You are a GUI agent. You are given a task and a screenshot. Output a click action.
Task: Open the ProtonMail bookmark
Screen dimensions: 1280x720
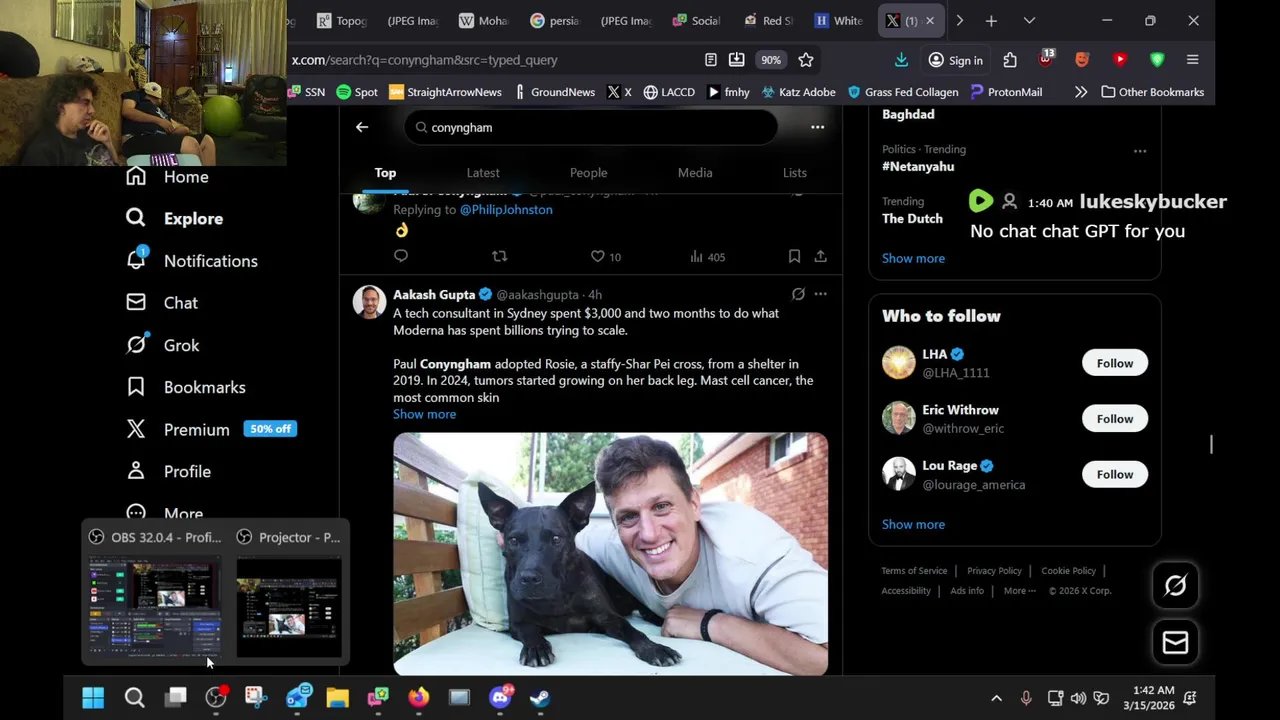click(1006, 92)
